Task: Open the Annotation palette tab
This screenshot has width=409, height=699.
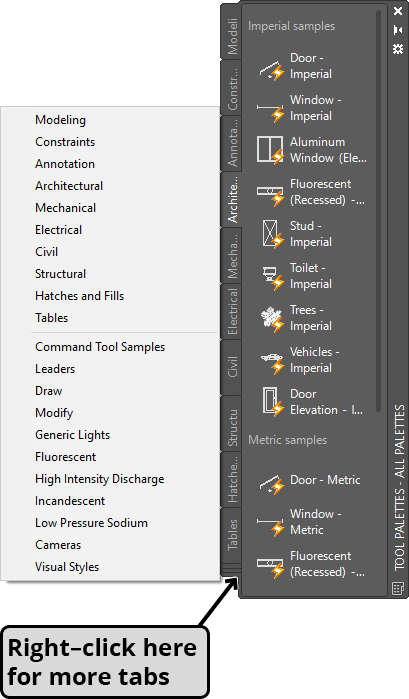Action: 231,144
